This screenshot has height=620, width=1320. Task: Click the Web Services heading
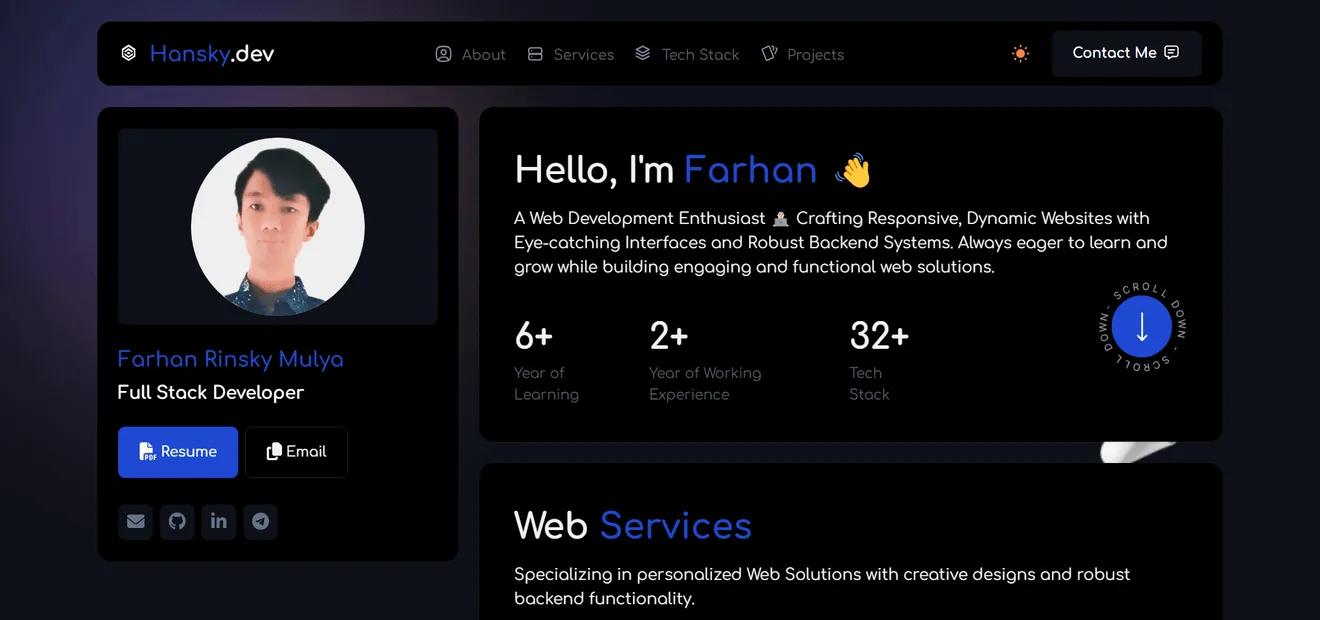pos(633,525)
